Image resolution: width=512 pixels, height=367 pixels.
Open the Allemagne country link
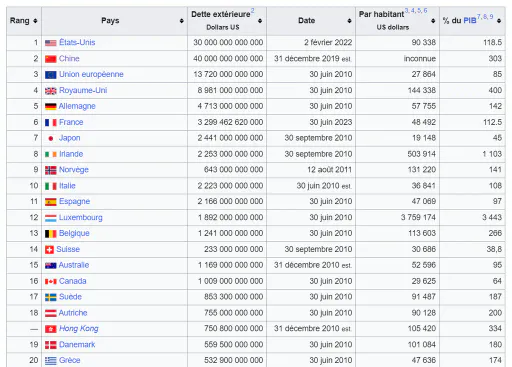tap(77, 106)
